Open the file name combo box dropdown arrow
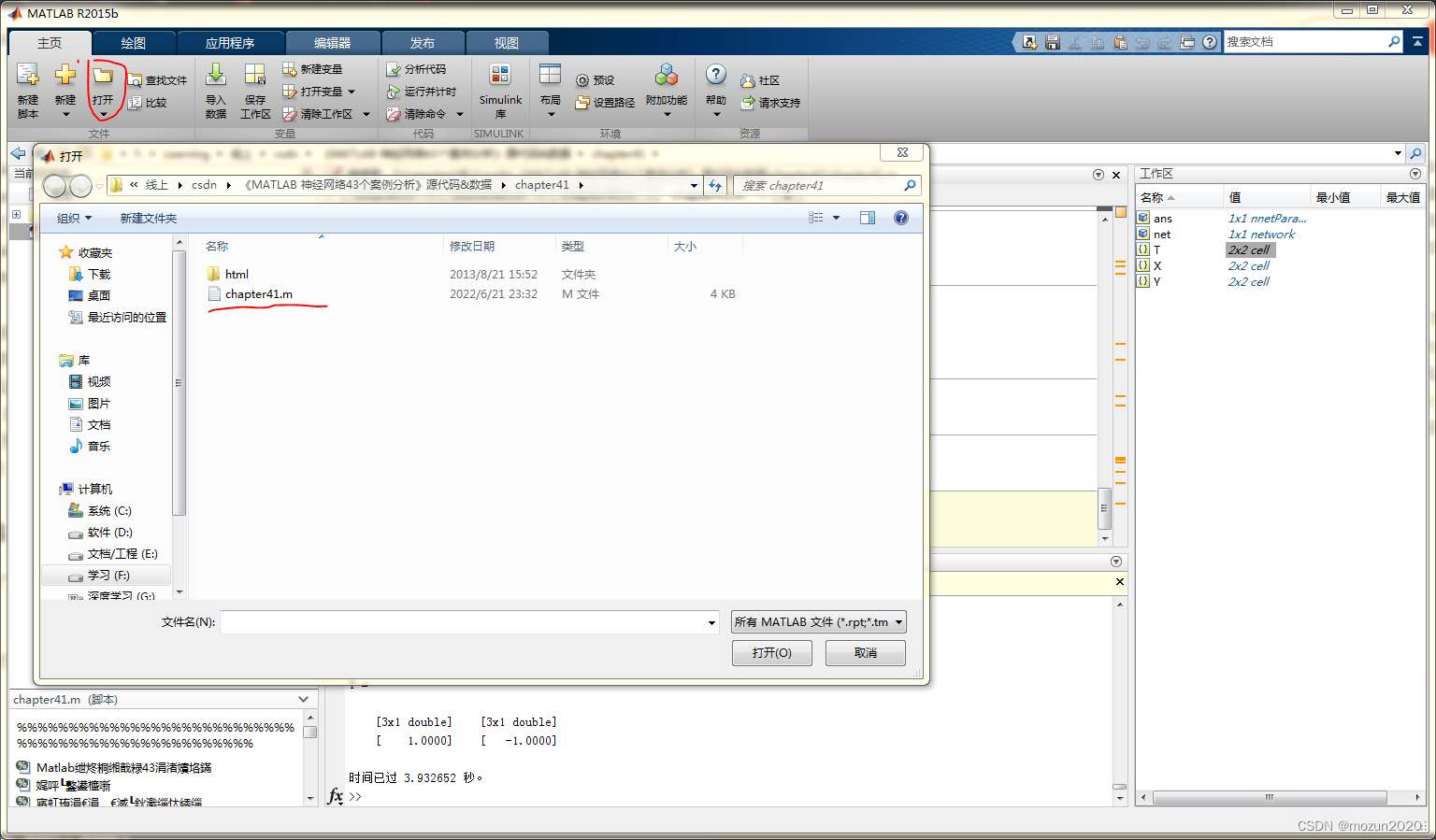Screen dimensions: 1436x840 [x=711, y=622]
